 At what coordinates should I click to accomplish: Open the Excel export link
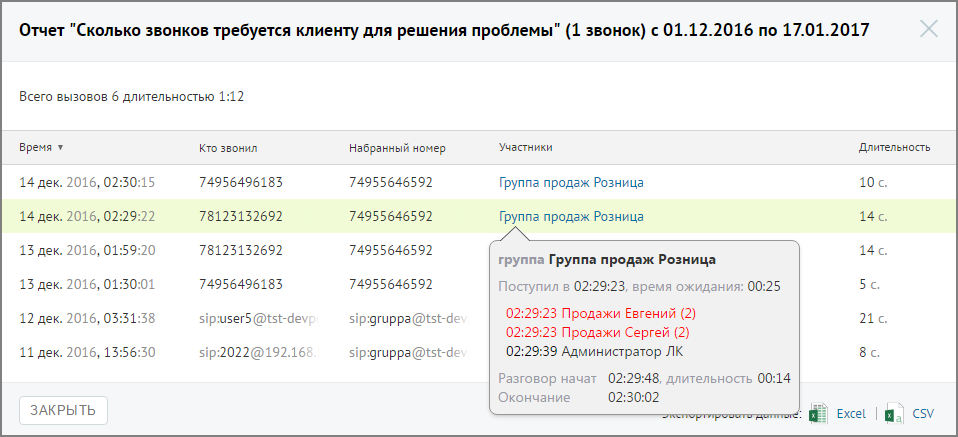[851, 414]
